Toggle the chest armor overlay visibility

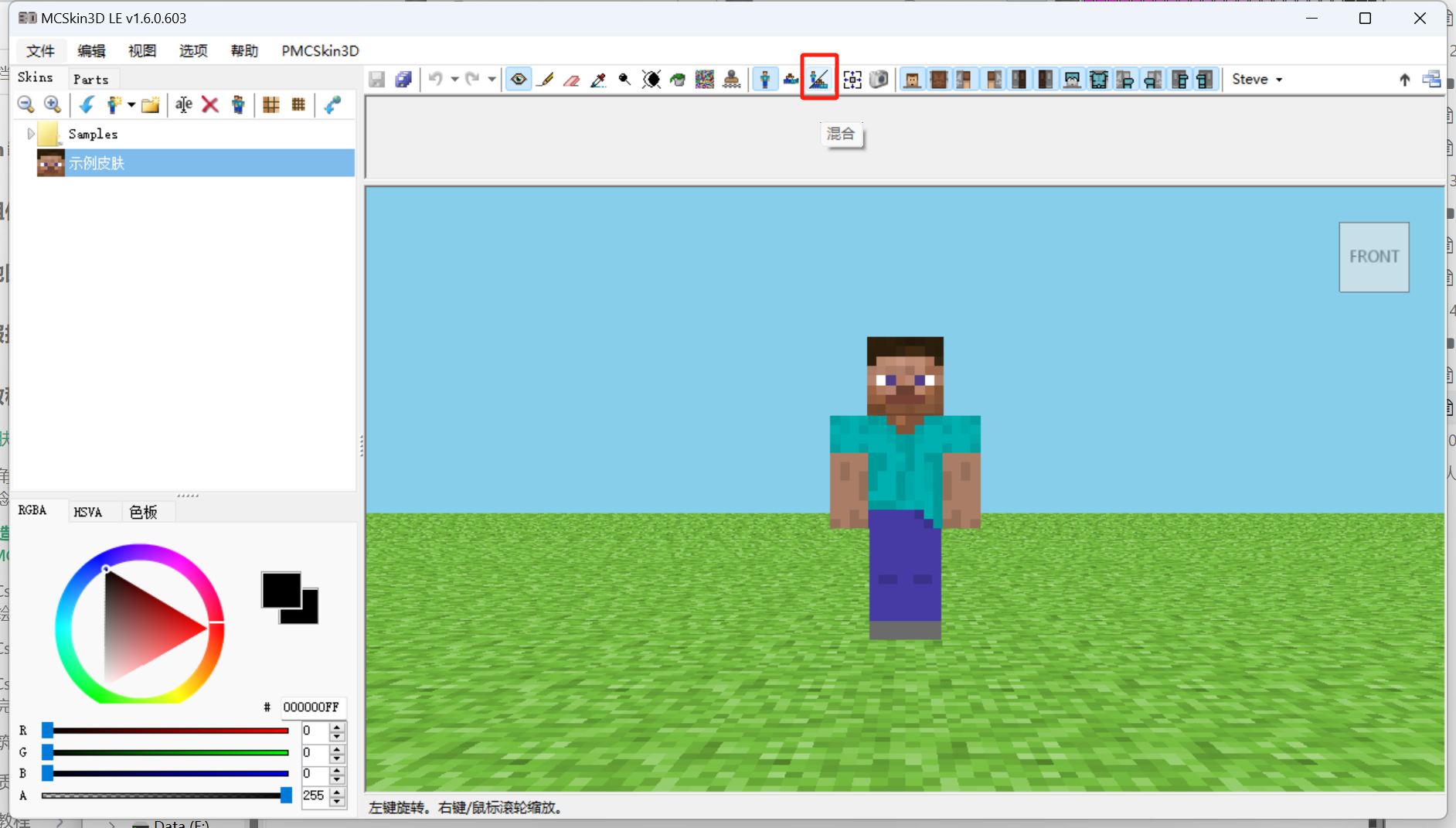pos(1098,79)
